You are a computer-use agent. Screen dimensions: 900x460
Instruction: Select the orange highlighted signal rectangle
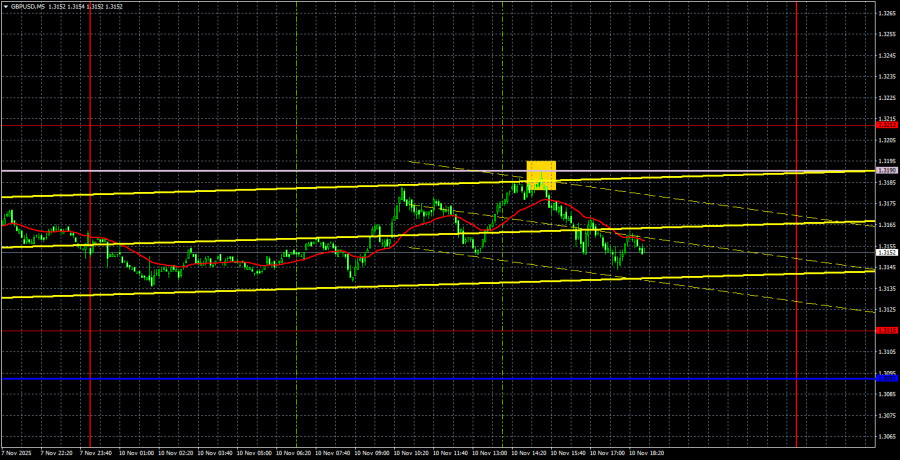click(541, 174)
